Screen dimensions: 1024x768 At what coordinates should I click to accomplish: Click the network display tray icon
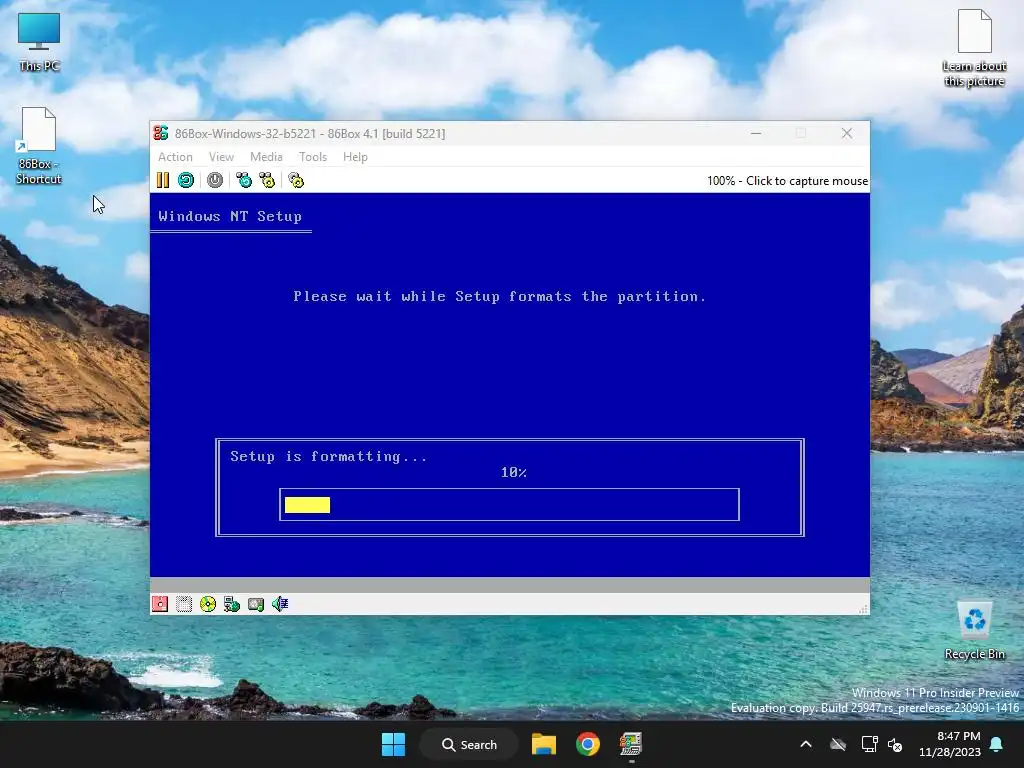[x=869, y=744]
